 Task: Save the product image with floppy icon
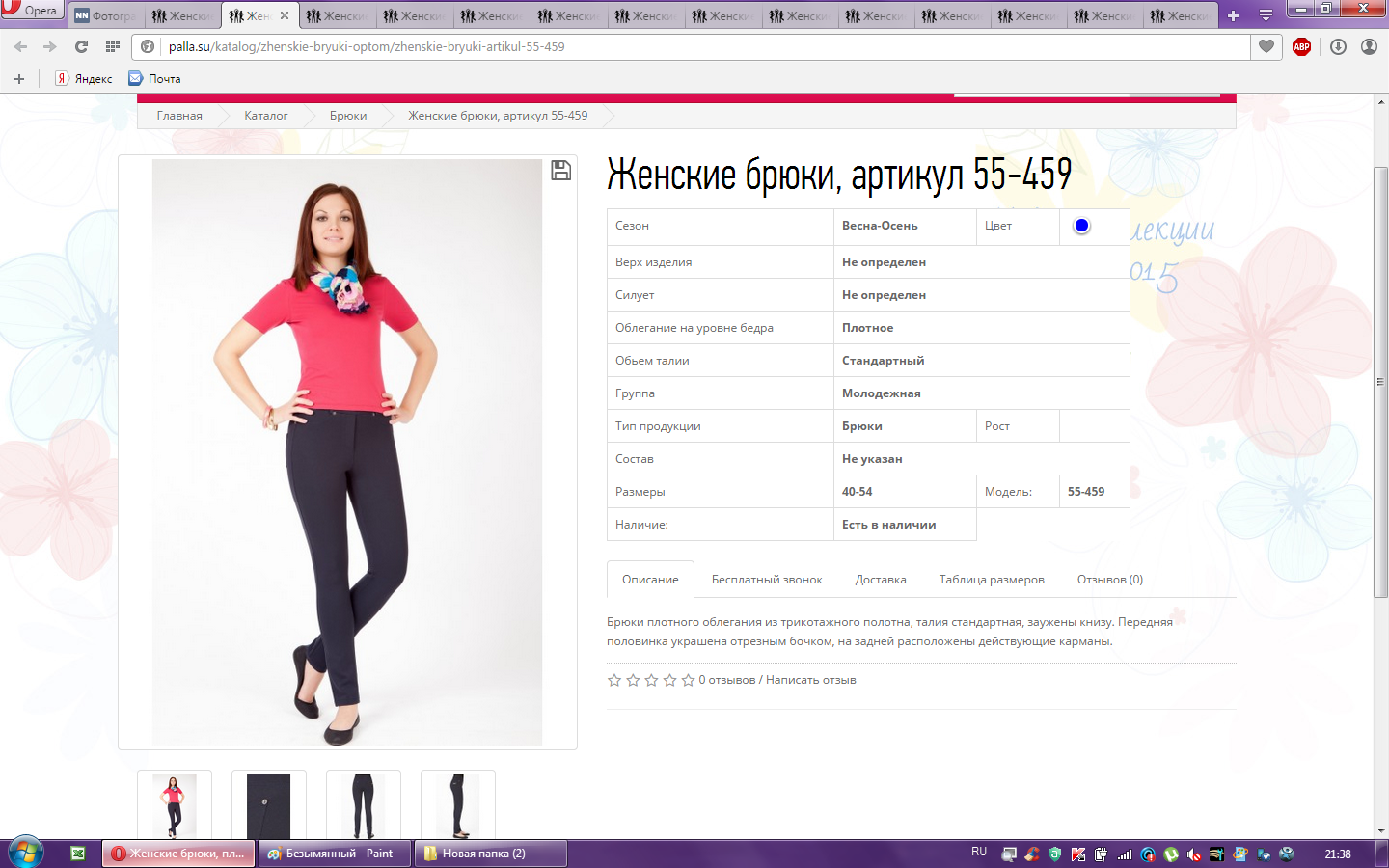click(560, 171)
